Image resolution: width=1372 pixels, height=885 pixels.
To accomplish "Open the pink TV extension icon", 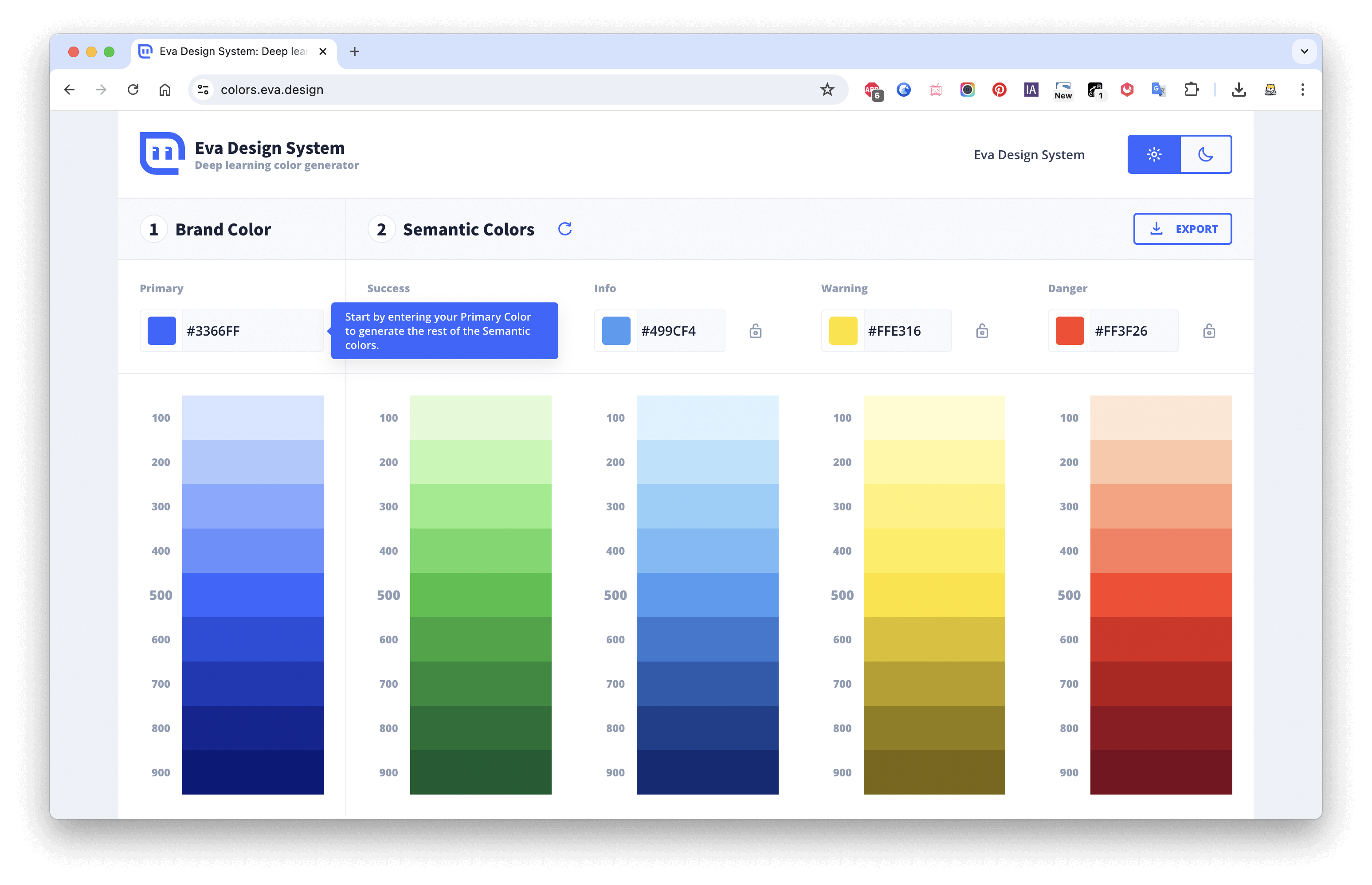I will pos(935,90).
